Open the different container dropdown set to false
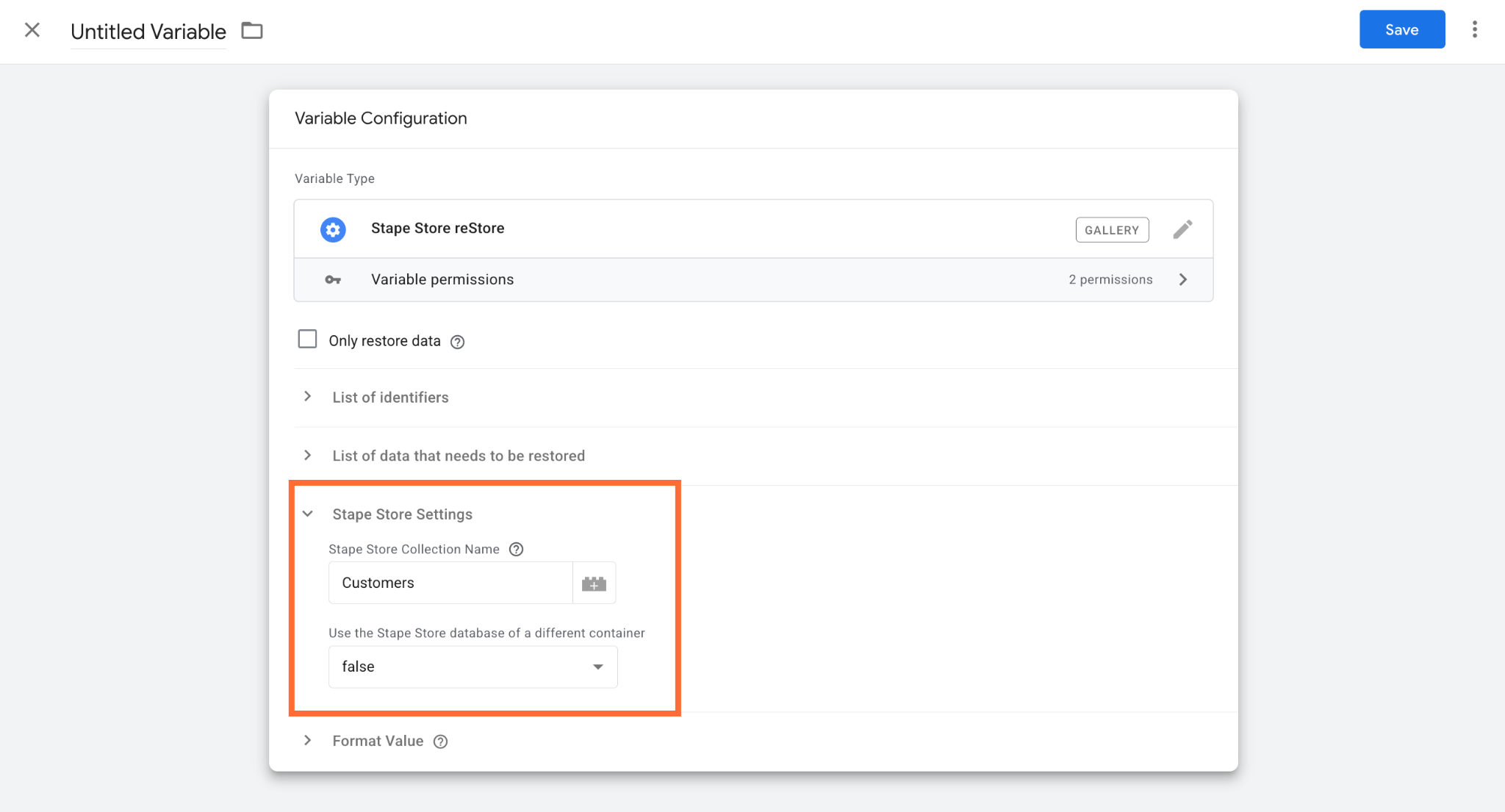 coord(473,667)
